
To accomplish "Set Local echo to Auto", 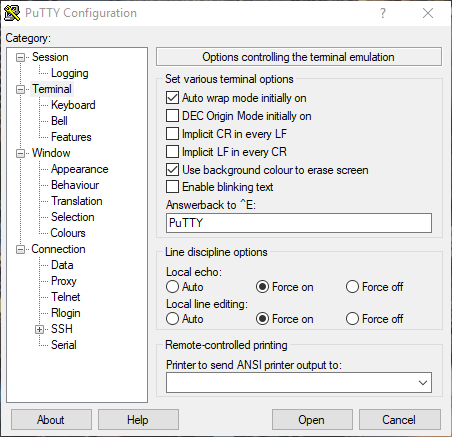I will click(x=172, y=287).
